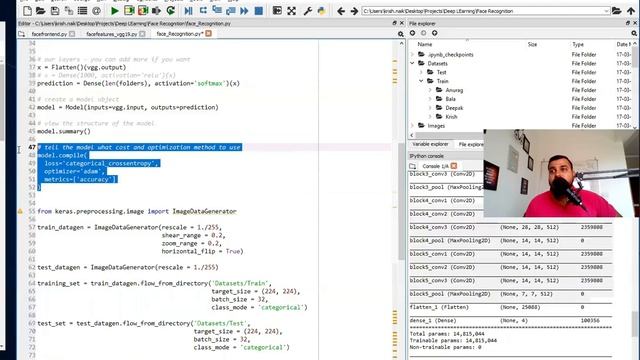Image resolution: width=640 pixels, height=360 pixels.
Task: Click editor browse tabs icon
Action: pos(22,34)
